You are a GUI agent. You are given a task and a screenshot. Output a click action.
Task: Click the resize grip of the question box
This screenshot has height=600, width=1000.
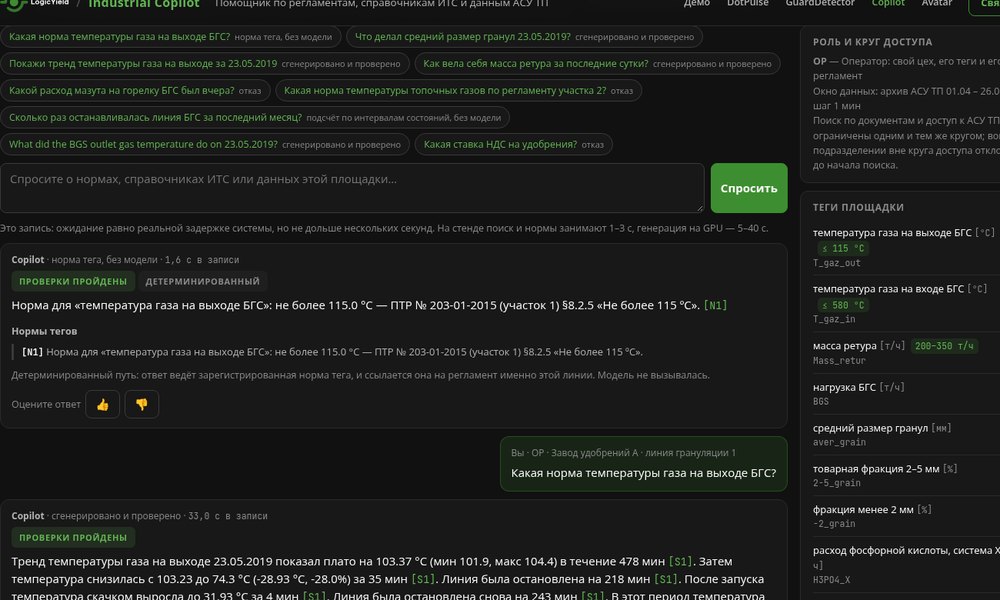point(700,208)
